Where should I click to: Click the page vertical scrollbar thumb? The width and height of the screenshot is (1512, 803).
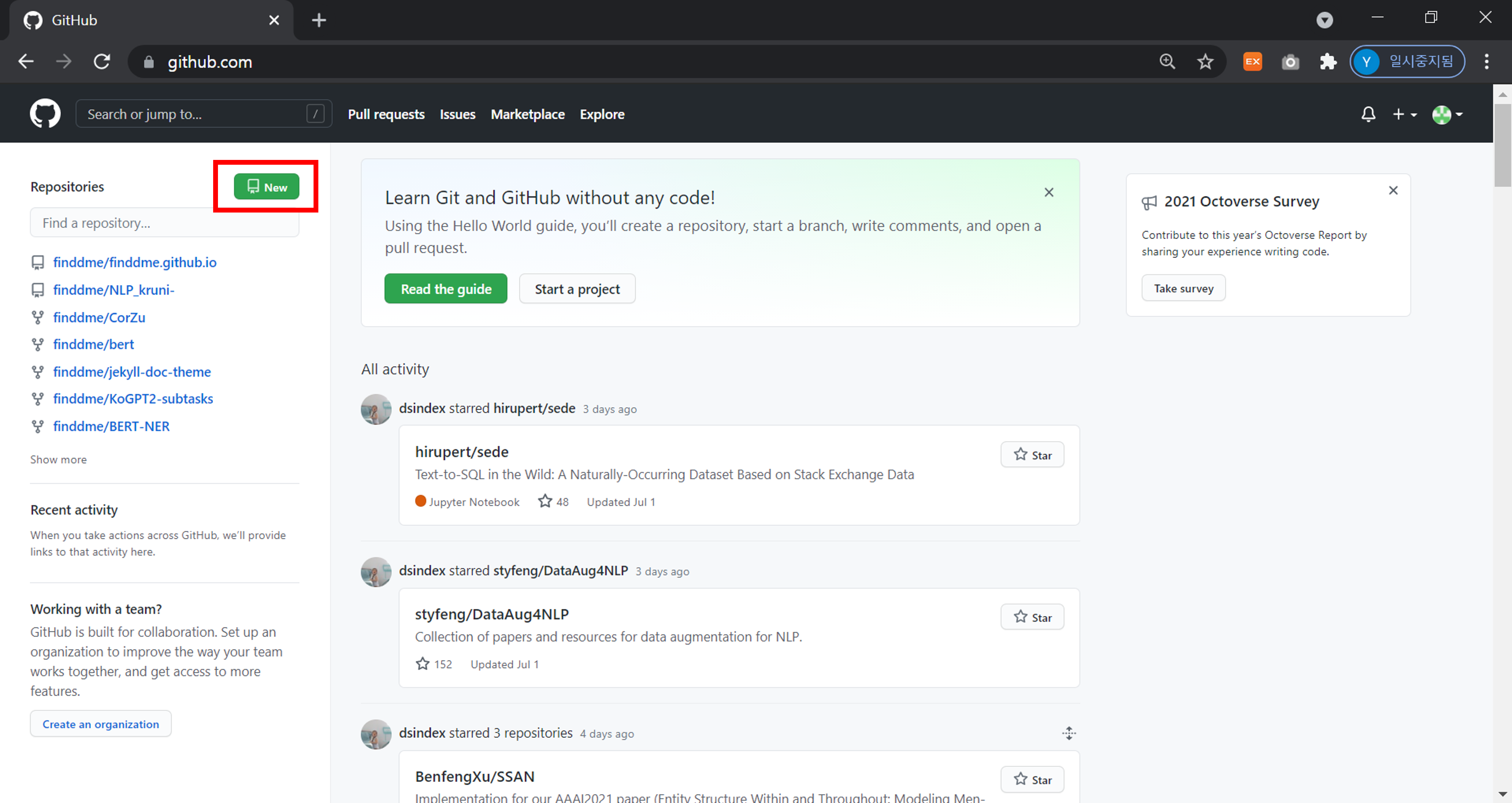click(1503, 145)
